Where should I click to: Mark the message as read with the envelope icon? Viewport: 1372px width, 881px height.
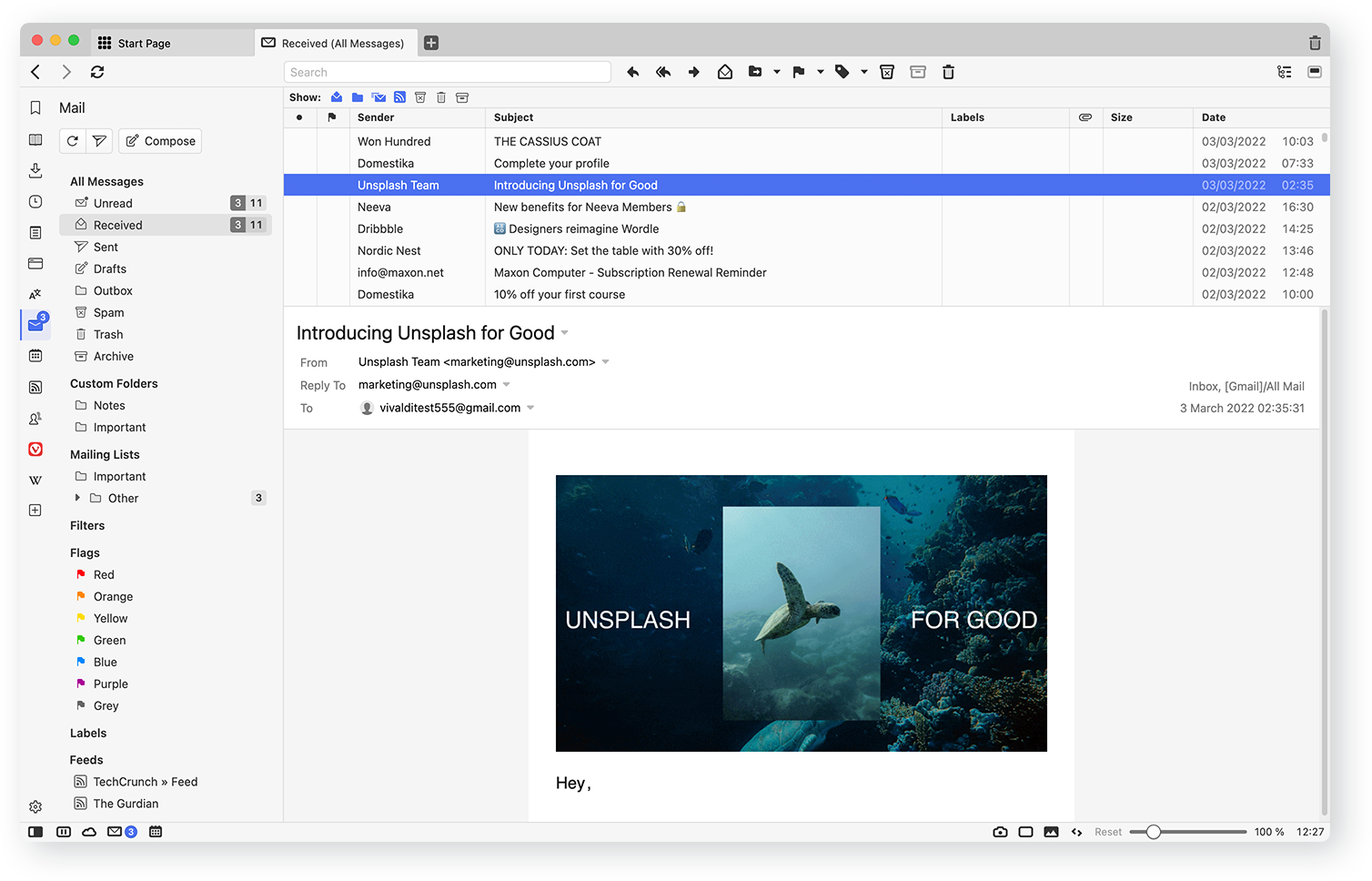pyautogui.click(x=725, y=72)
